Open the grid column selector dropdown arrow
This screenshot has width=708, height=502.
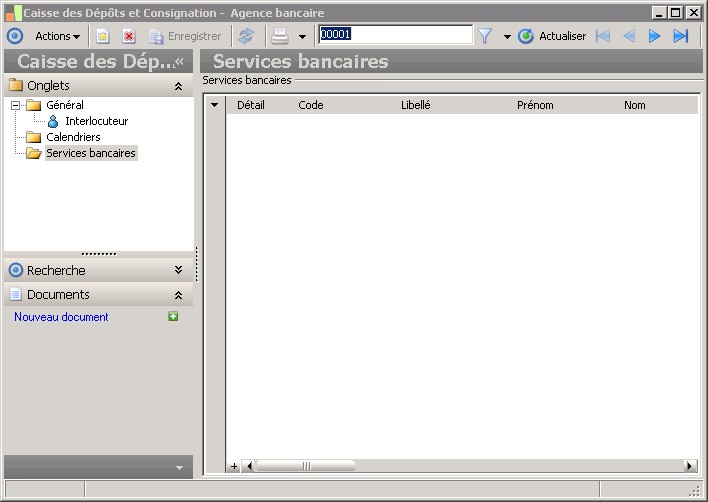214,105
